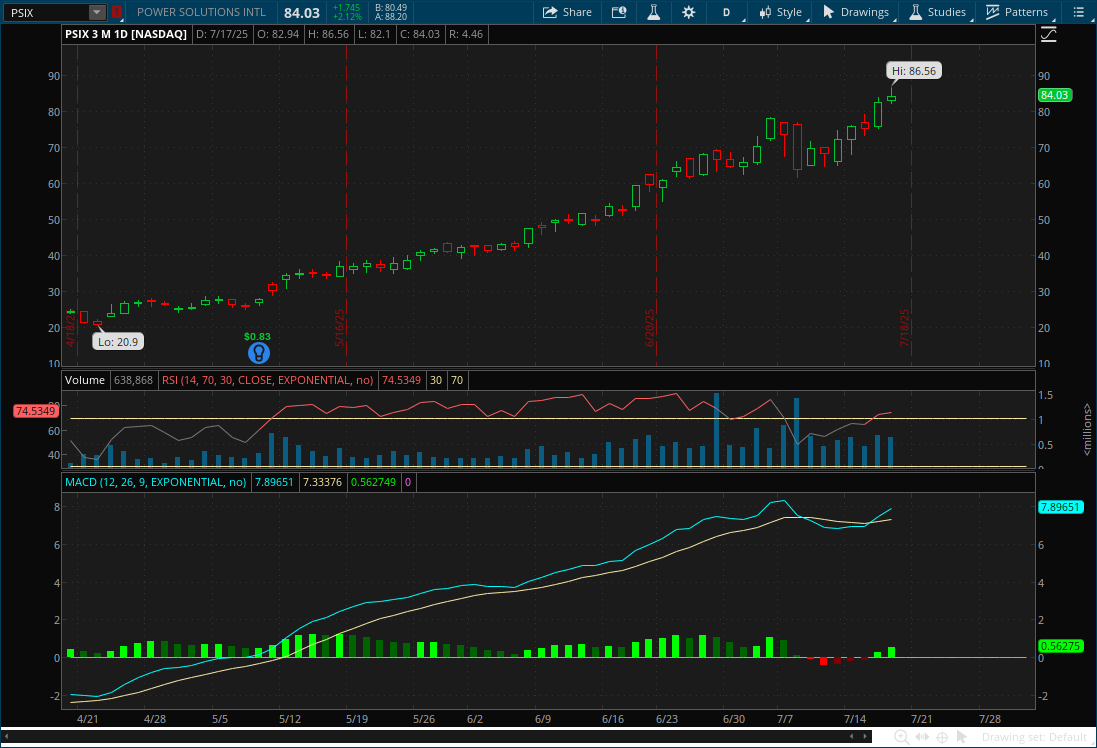Click the H: 86.56 header value
This screenshot has width=1097, height=748.
point(328,34)
